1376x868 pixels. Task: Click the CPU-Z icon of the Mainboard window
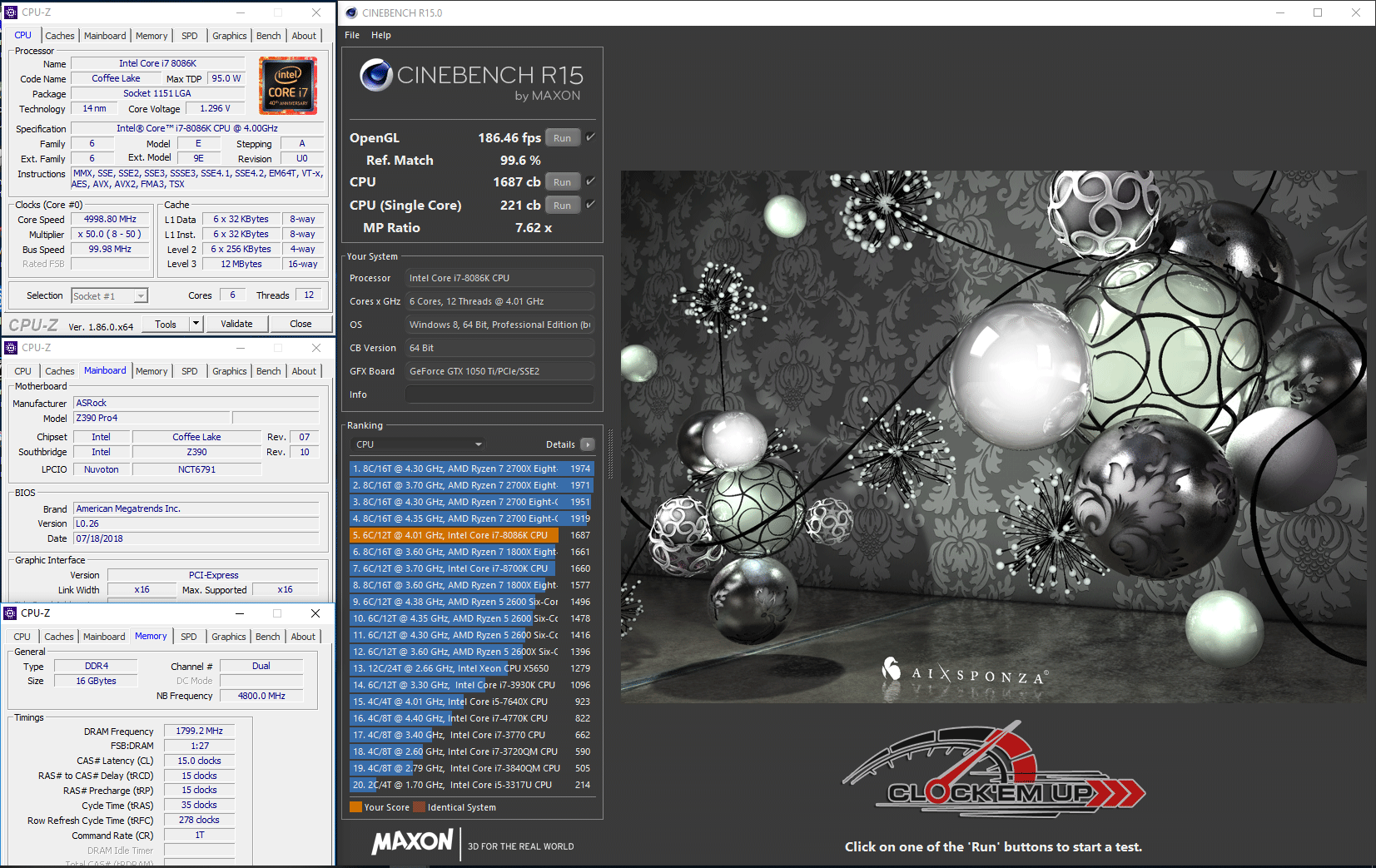click(11, 348)
